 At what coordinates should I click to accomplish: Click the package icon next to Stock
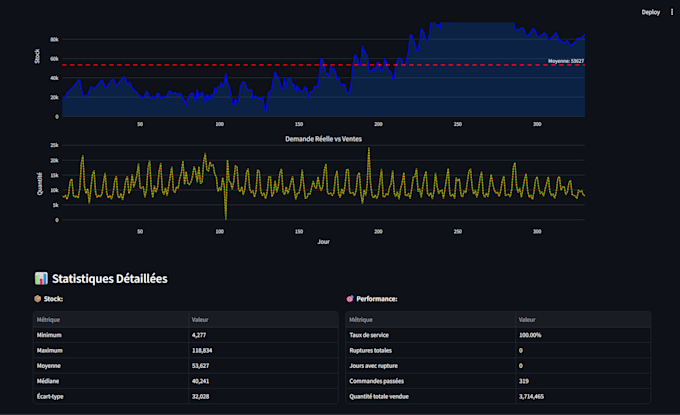(38, 299)
